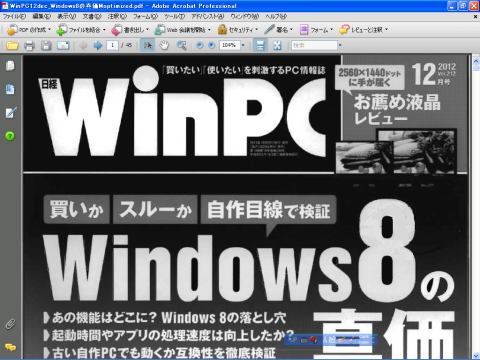Open the Bookmarks panel in sidebar
480x360 pixels.
tap(10, 89)
